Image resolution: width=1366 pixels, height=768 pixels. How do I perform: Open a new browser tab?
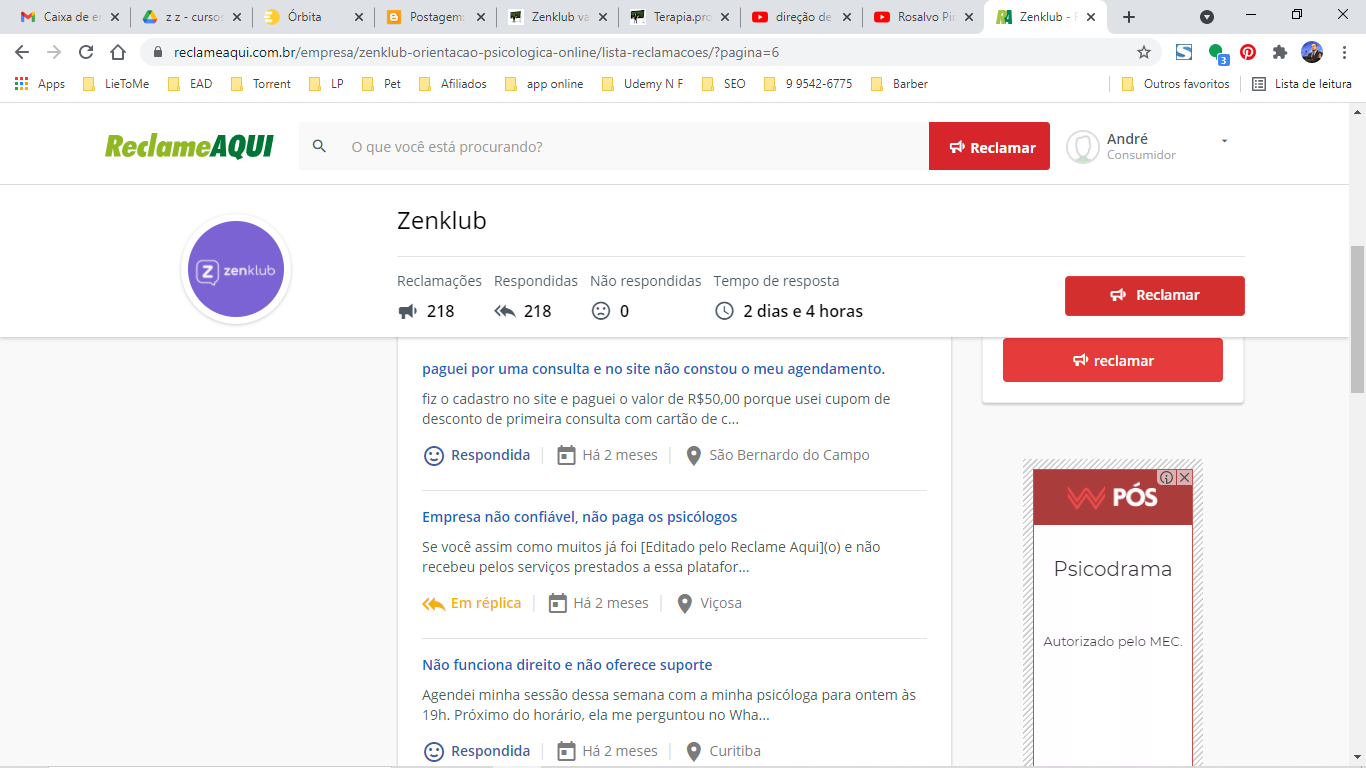click(1129, 17)
